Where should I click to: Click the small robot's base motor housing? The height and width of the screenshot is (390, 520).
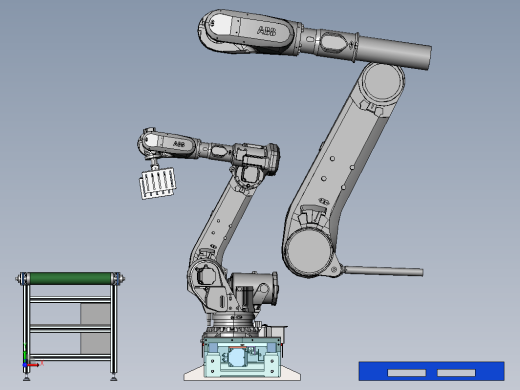coord(255,289)
